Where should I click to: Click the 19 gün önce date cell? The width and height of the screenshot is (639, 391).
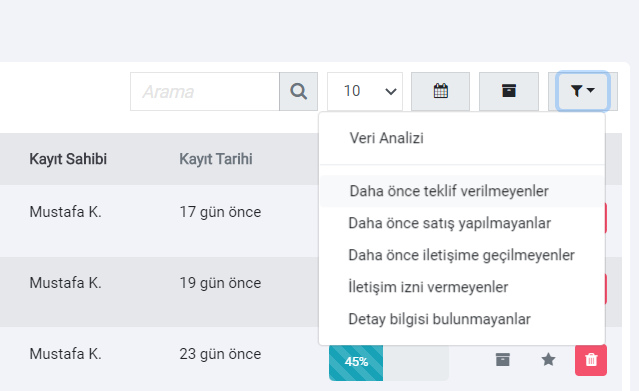220,283
